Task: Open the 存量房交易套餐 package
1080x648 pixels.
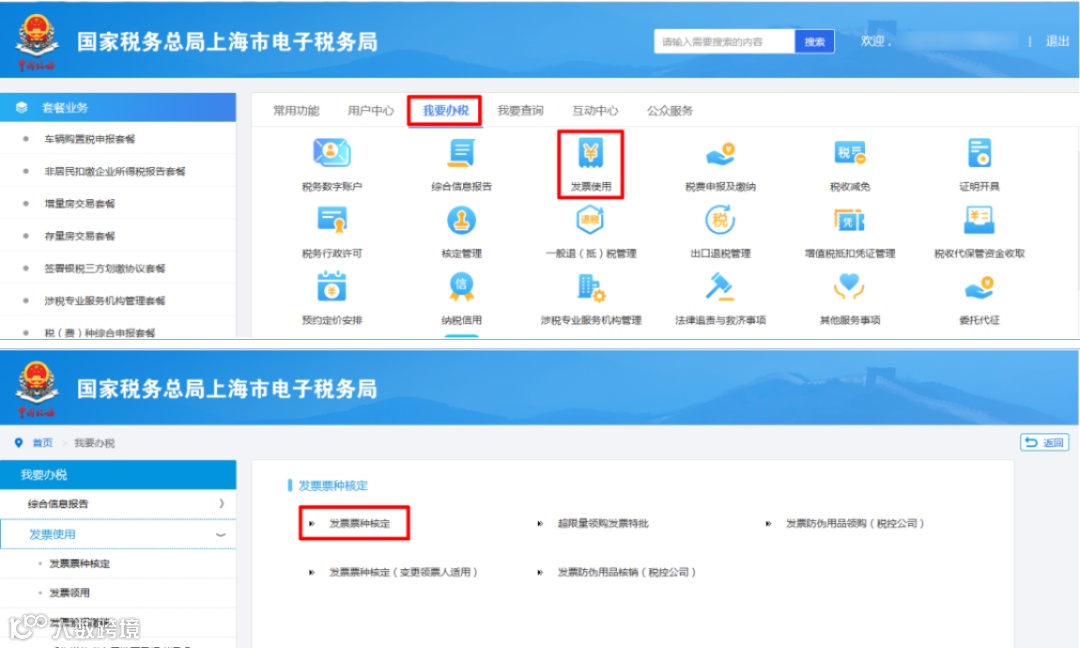Action: tap(79, 236)
